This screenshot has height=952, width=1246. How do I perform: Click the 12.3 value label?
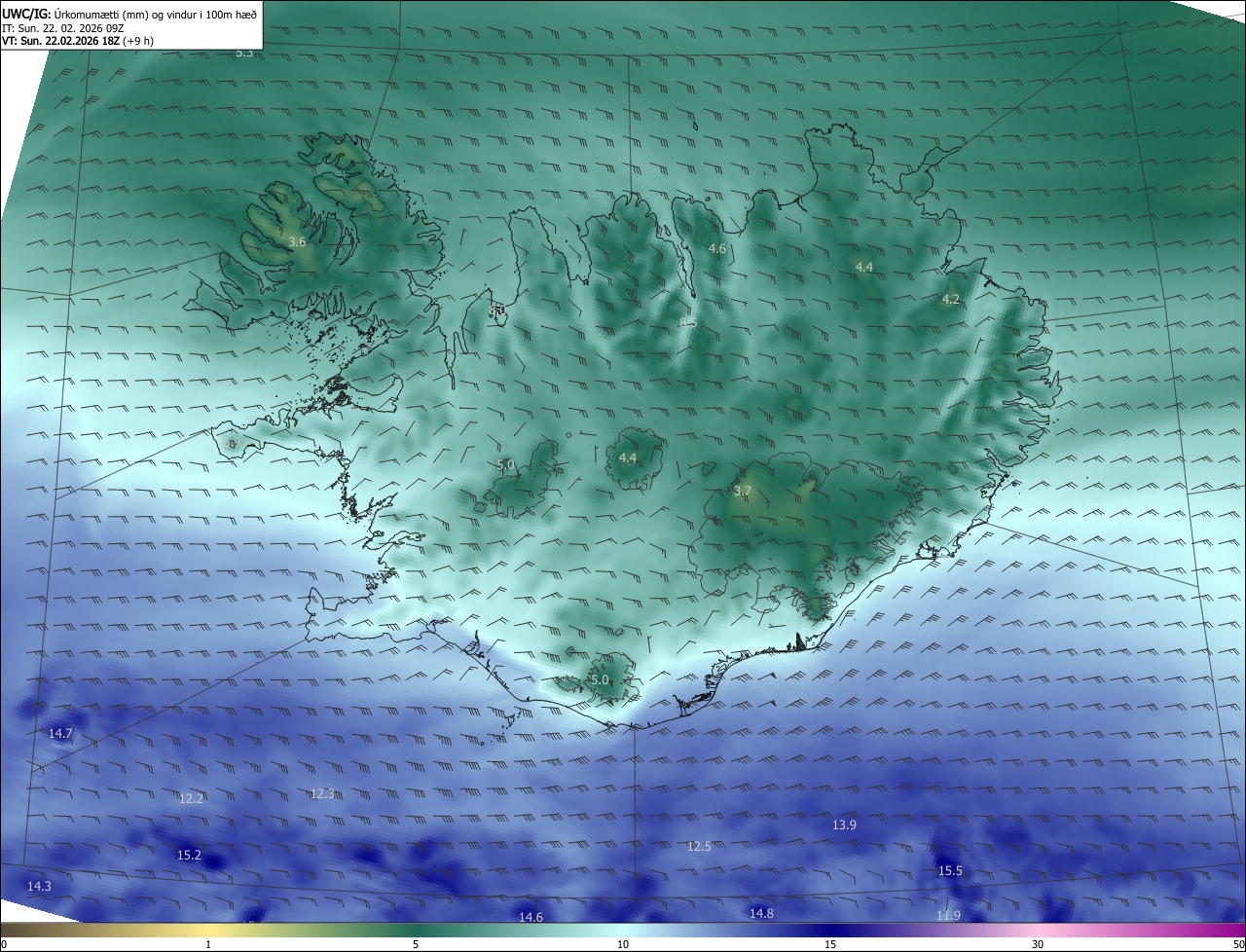point(322,793)
